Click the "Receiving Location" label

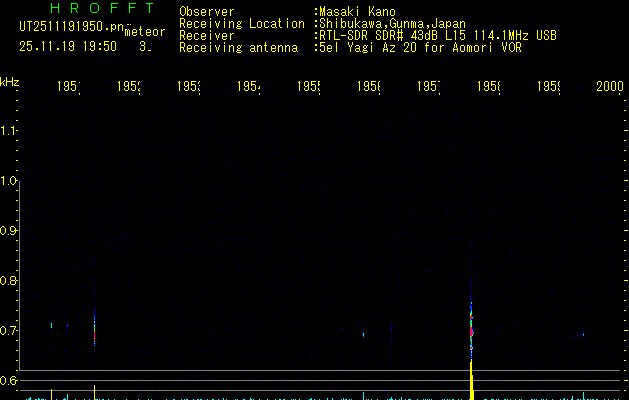(x=242, y=24)
